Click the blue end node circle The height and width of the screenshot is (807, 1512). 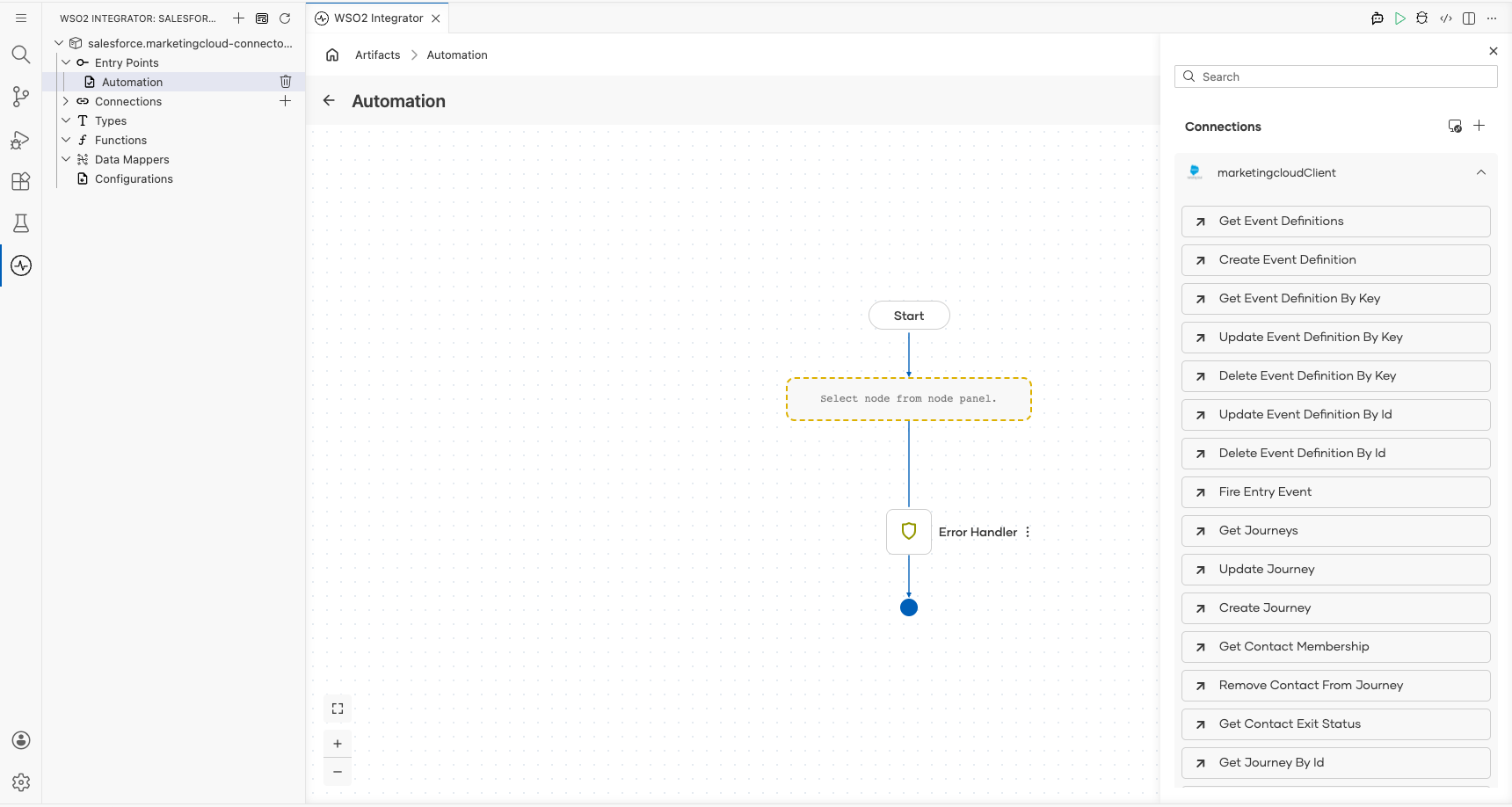click(909, 607)
